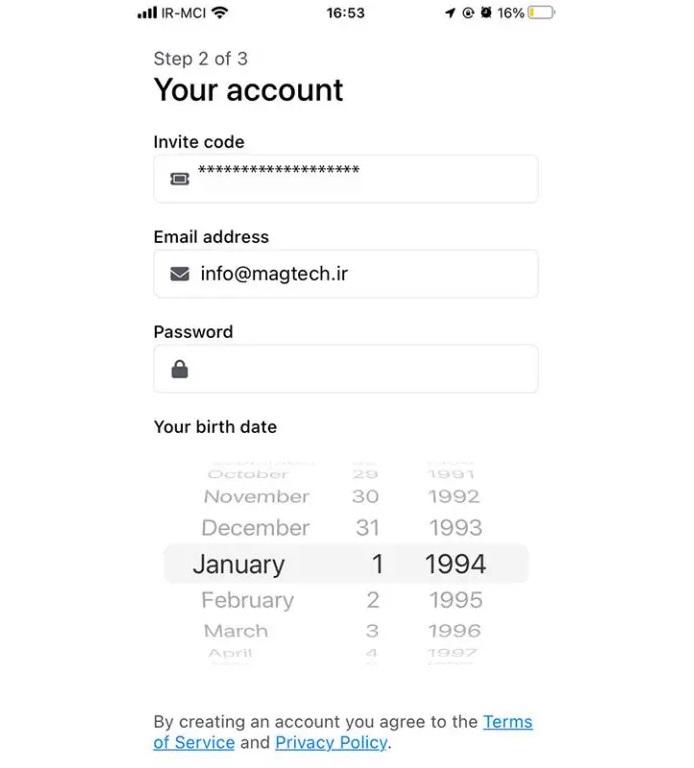Focus the Invite code input field
694x768 pixels.
[360, 179]
